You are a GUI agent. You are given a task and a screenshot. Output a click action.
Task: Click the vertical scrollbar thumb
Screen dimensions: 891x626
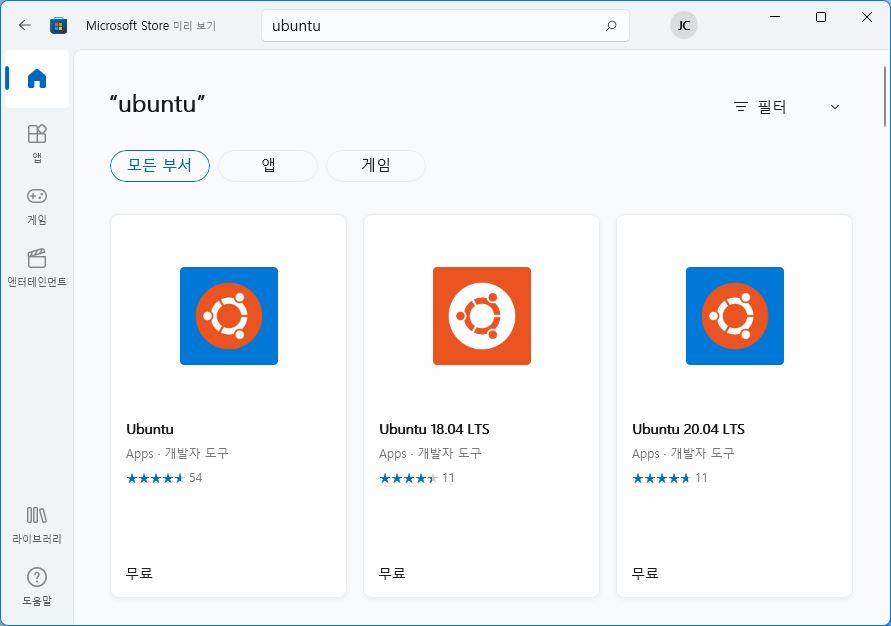(x=885, y=97)
